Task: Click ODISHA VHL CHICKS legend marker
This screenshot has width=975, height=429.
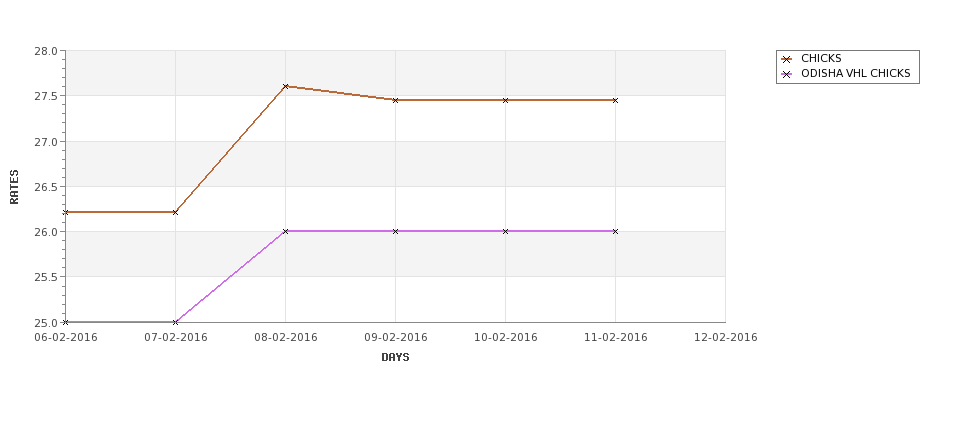Action: (x=786, y=74)
